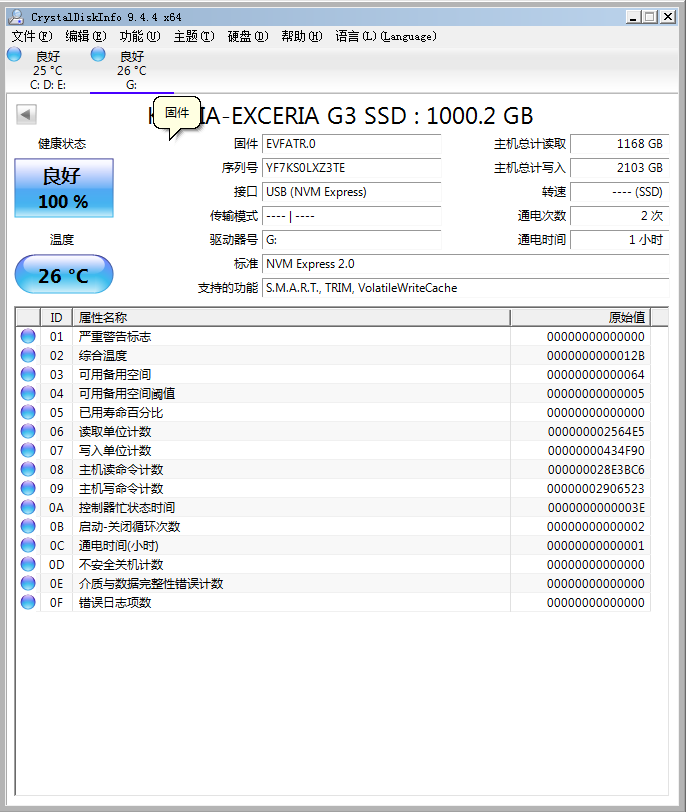Select attribute name 写入单位计数
The width and height of the screenshot is (686, 812).
[x=115, y=451]
